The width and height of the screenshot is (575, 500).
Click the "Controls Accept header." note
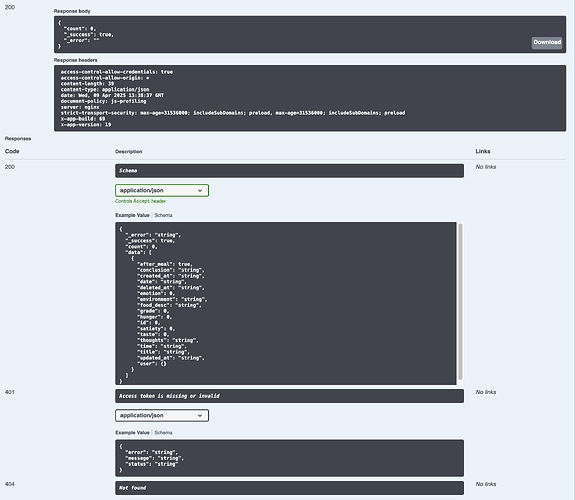141,201
